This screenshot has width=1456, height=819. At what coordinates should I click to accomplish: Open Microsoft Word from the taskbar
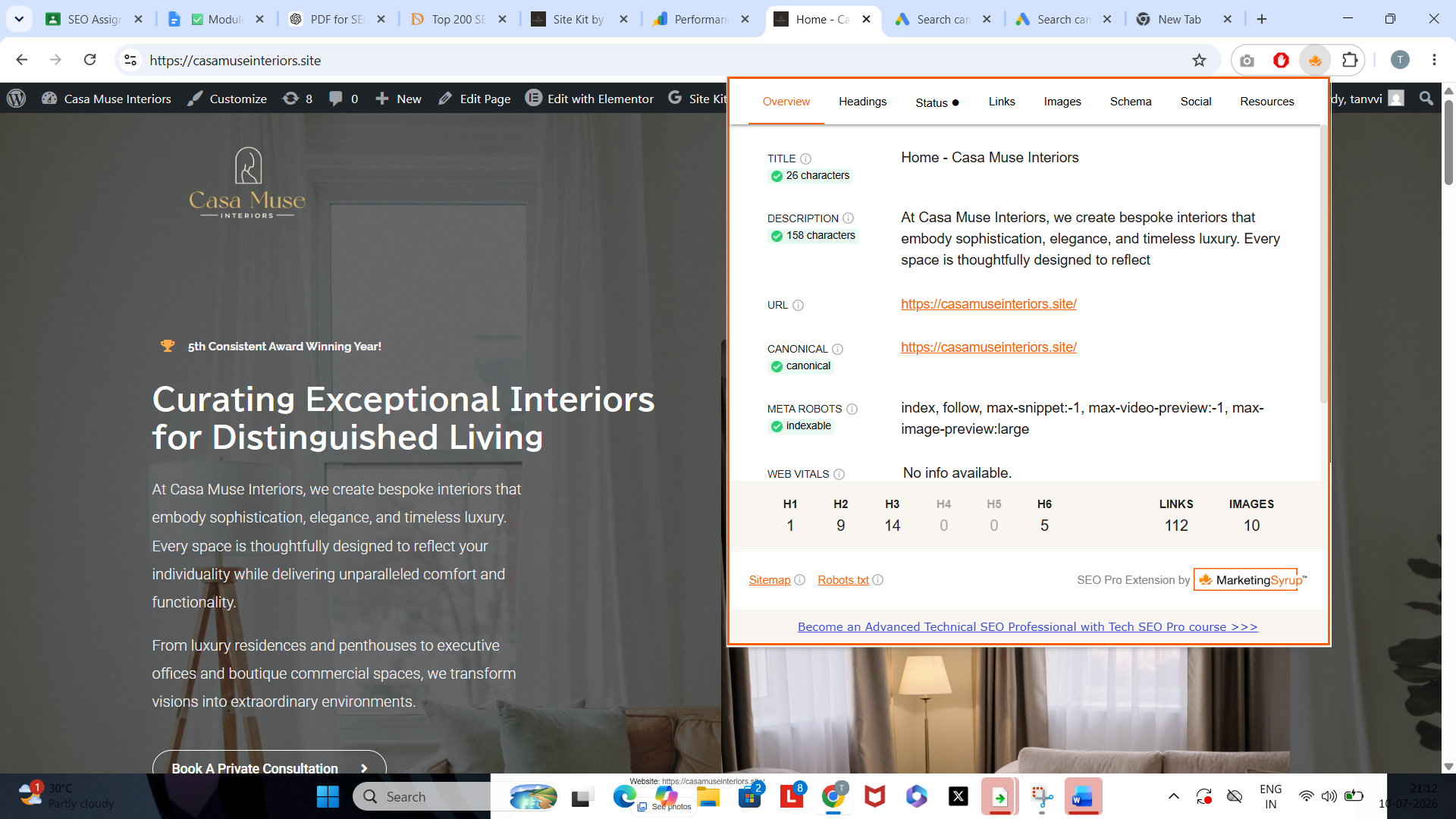click(1082, 796)
